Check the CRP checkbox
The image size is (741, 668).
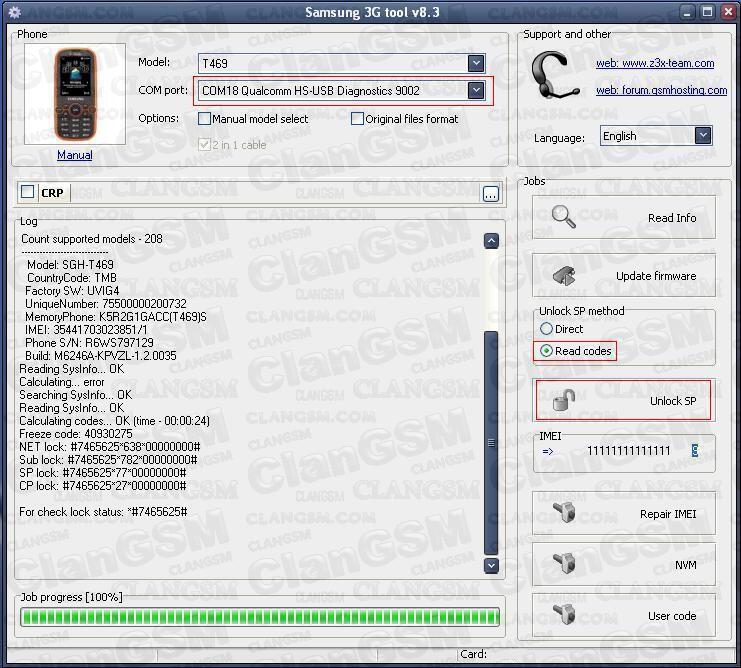coord(27,192)
